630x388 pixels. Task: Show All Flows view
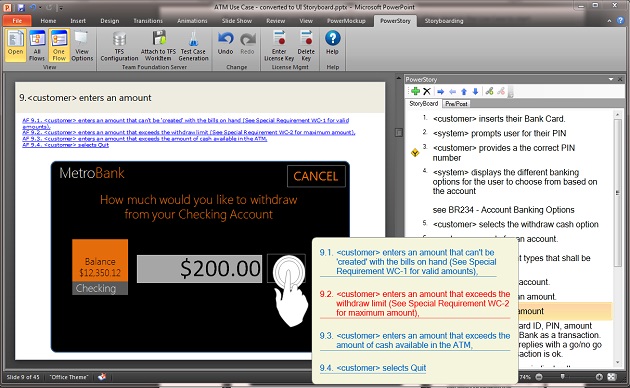(x=37, y=45)
